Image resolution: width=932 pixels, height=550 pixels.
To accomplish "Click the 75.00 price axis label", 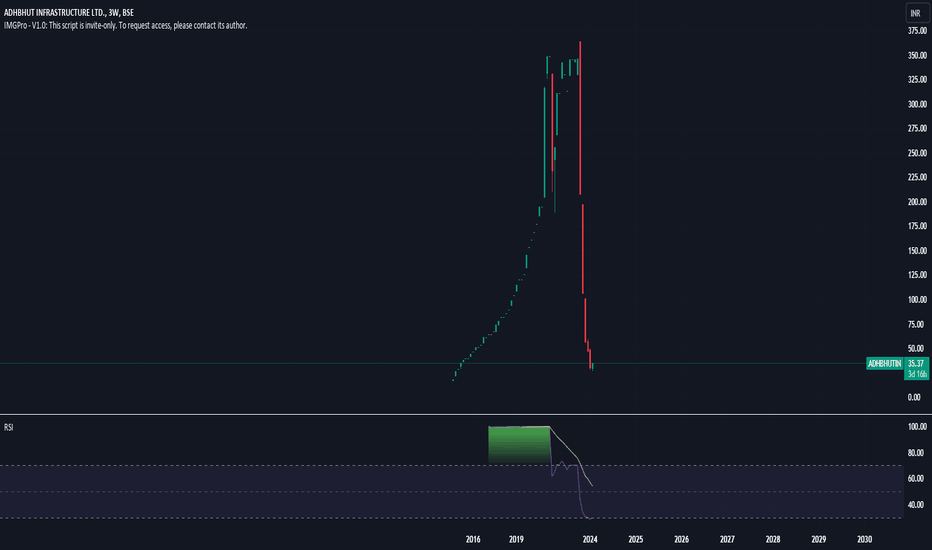I will point(916,324).
